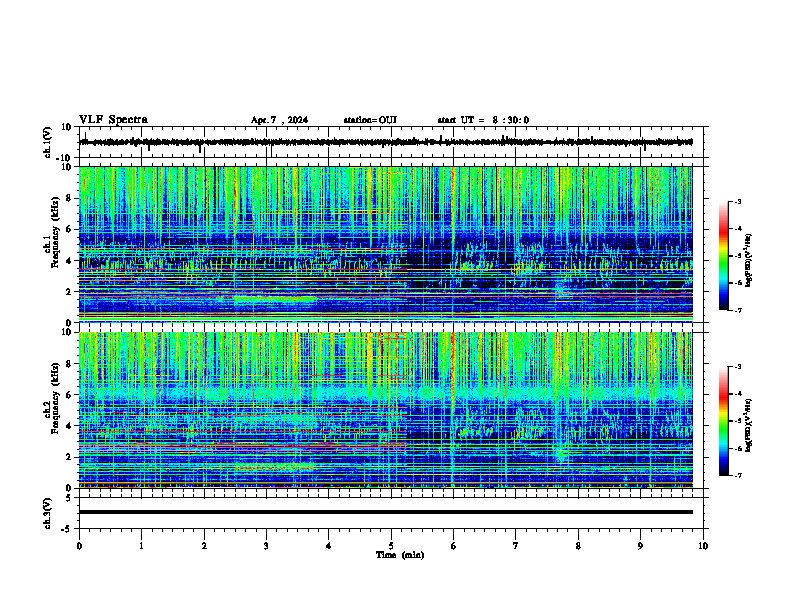Image resolution: width=792 pixels, height=612 pixels.
Task: Click the time axis tick label 2
Action: click(204, 546)
